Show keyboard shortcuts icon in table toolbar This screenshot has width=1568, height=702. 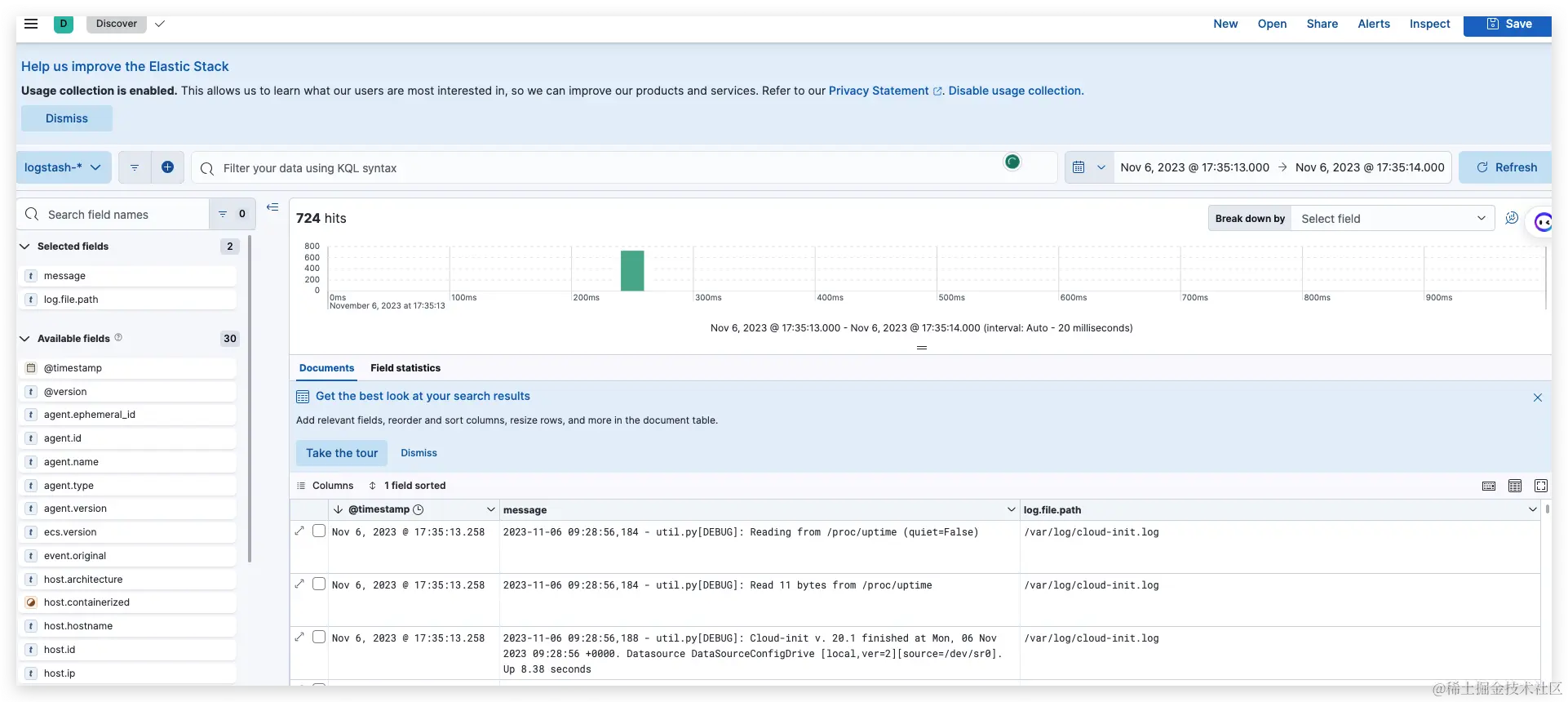pyautogui.click(x=1489, y=486)
